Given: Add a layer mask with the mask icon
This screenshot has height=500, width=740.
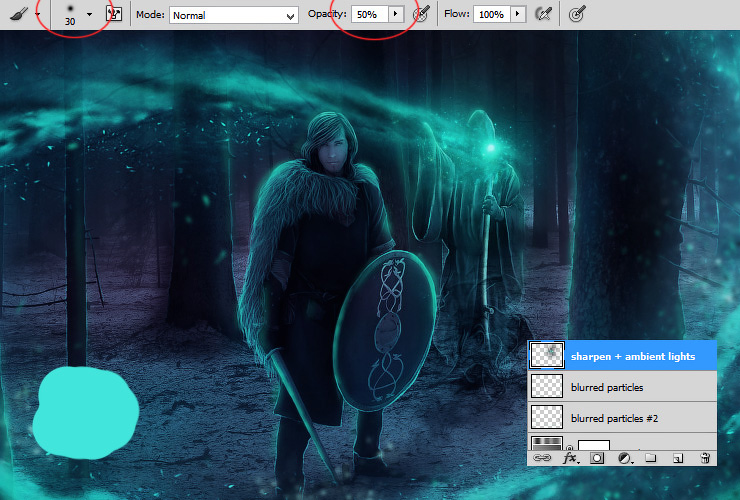Looking at the screenshot, I should (597, 458).
